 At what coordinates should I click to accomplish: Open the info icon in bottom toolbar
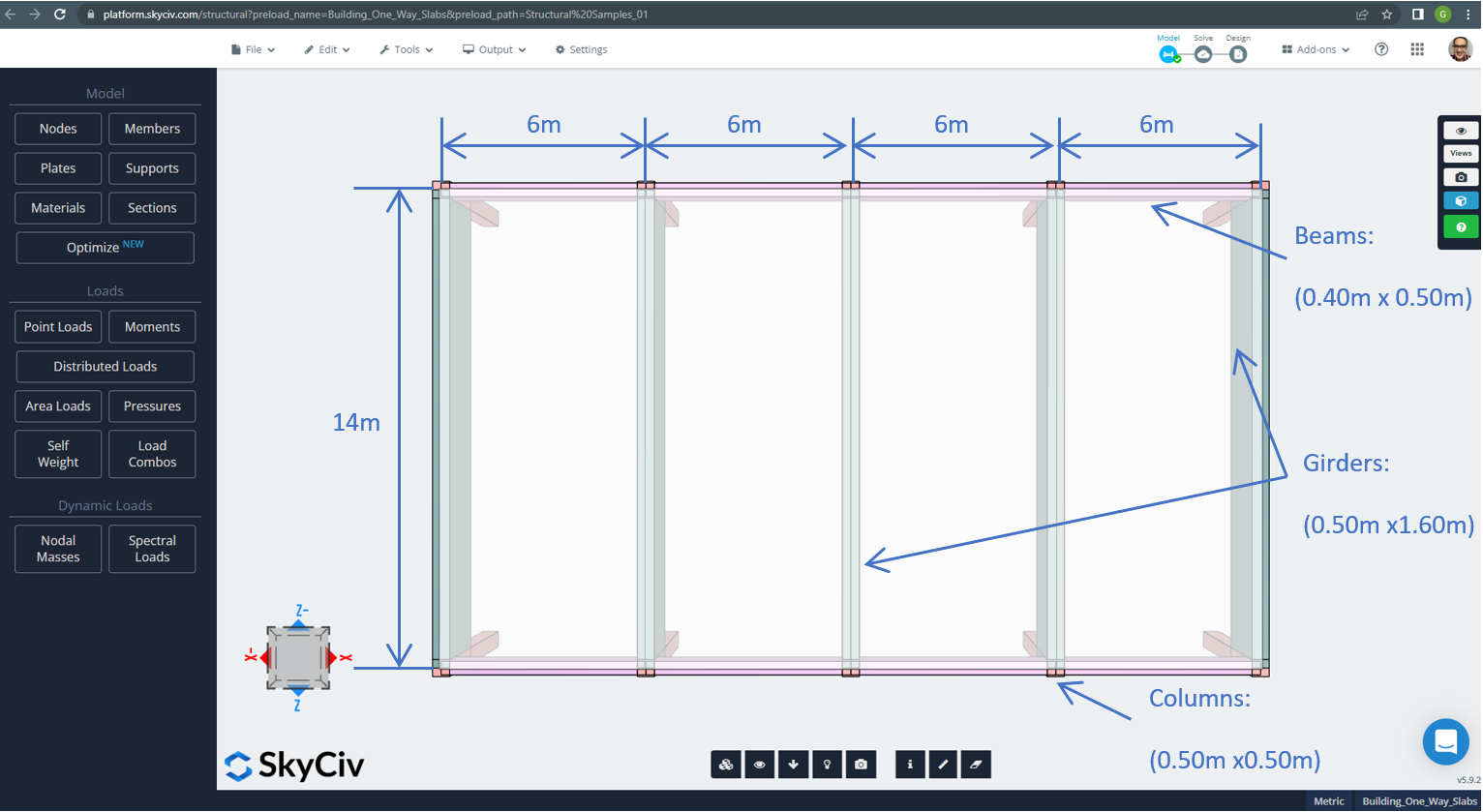(910, 765)
